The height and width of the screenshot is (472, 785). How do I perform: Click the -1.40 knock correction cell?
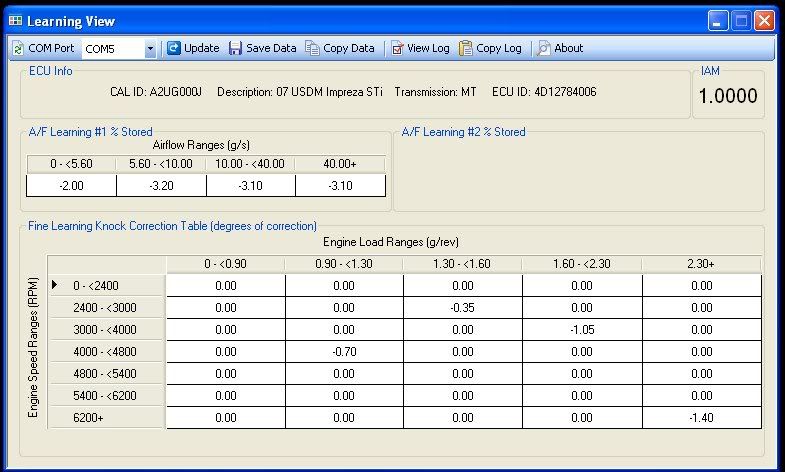click(701, 418)
